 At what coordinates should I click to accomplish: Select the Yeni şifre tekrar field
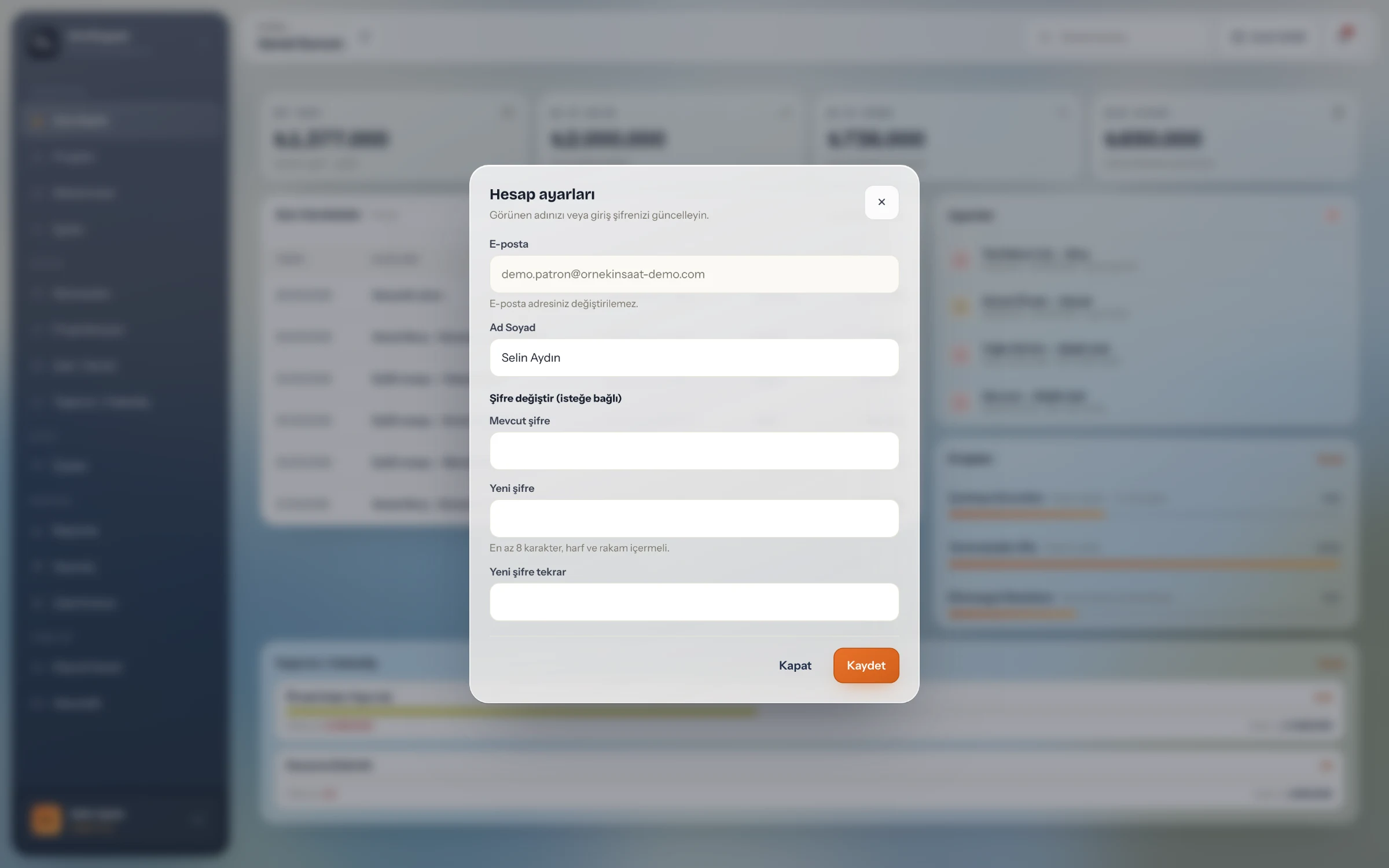tap(694, 602)
